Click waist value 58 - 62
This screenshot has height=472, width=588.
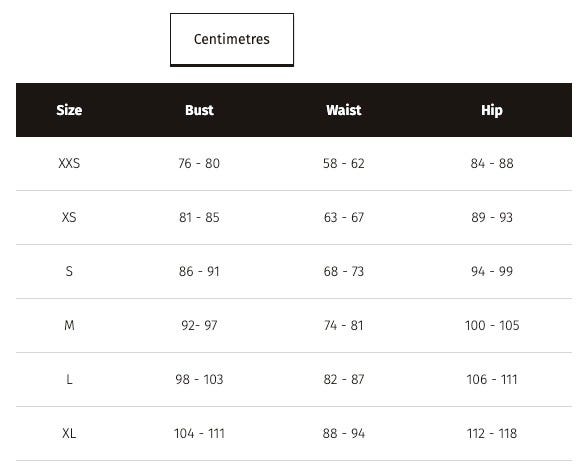tap(344, 163)
